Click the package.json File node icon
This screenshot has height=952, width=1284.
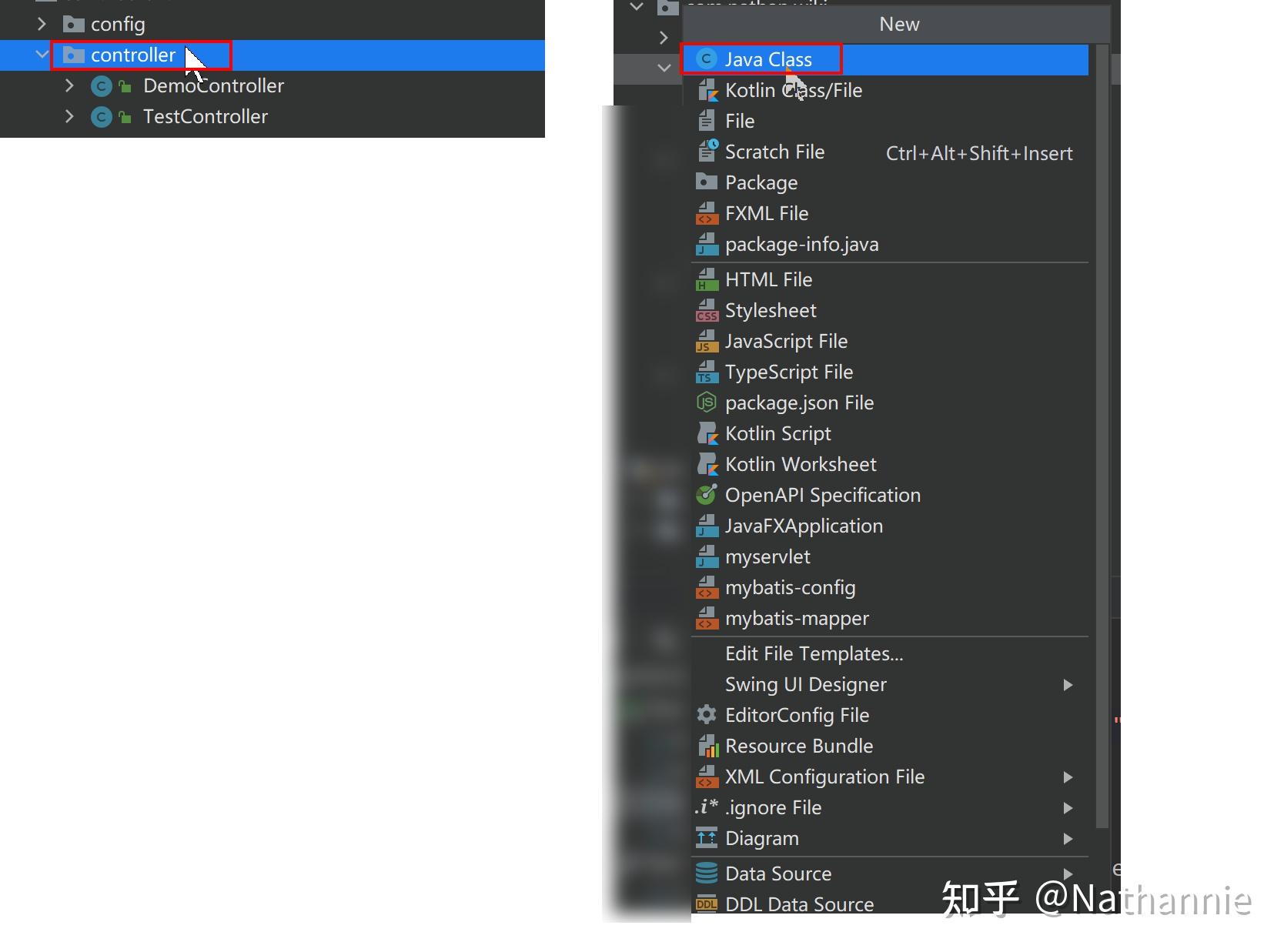click(x=706, y=403)
